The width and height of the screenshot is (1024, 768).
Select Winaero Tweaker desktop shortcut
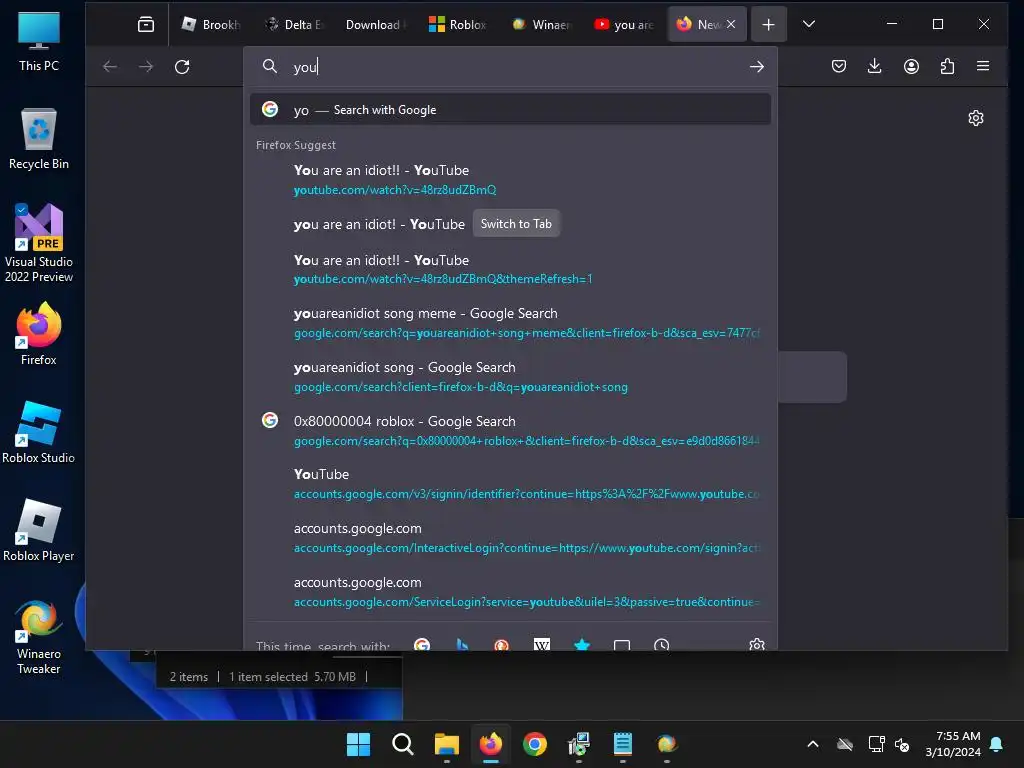(39, 637)
